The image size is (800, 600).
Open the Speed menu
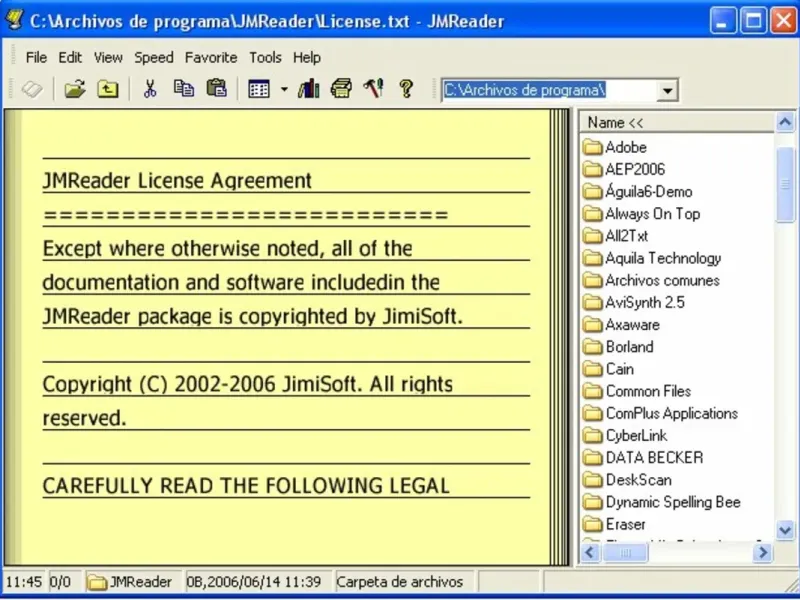[154, 58]
